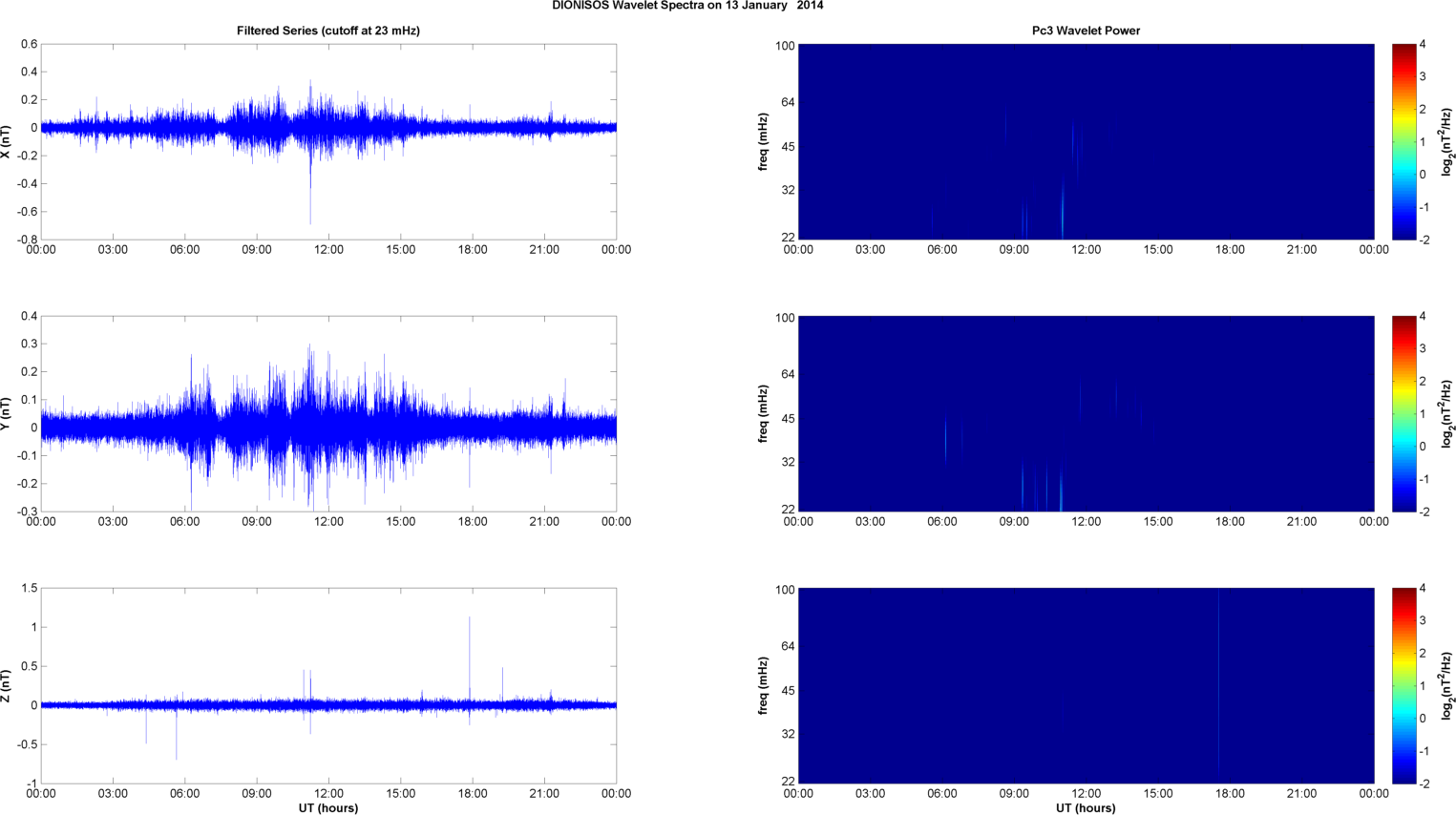The width and height of the screenshot is (1456, 815).
Task: Click the X (nT) axis label
Action: tap(7, 141)
